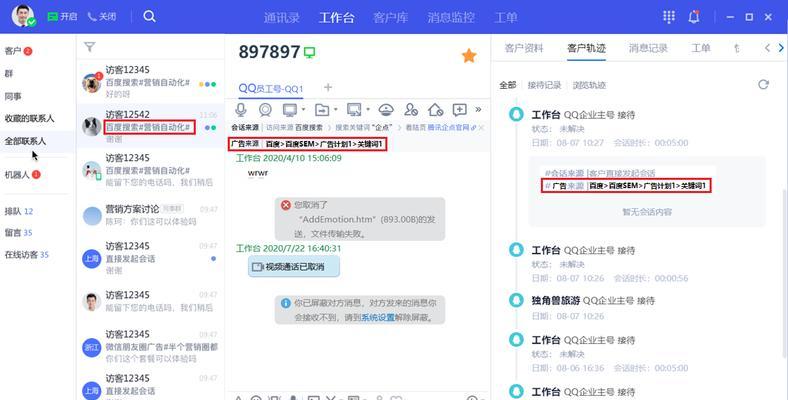788x400 pixels.
Task: Start a video call with webcam icon
Action: coord(265,110)
